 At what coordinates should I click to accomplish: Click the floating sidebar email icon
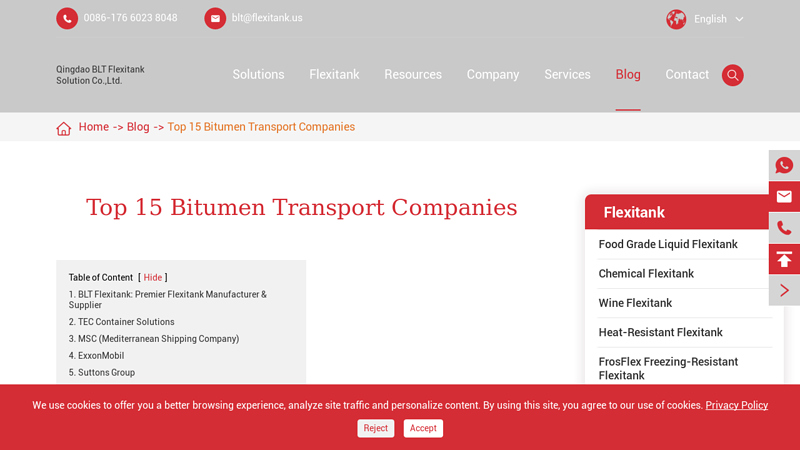point(784,196)
